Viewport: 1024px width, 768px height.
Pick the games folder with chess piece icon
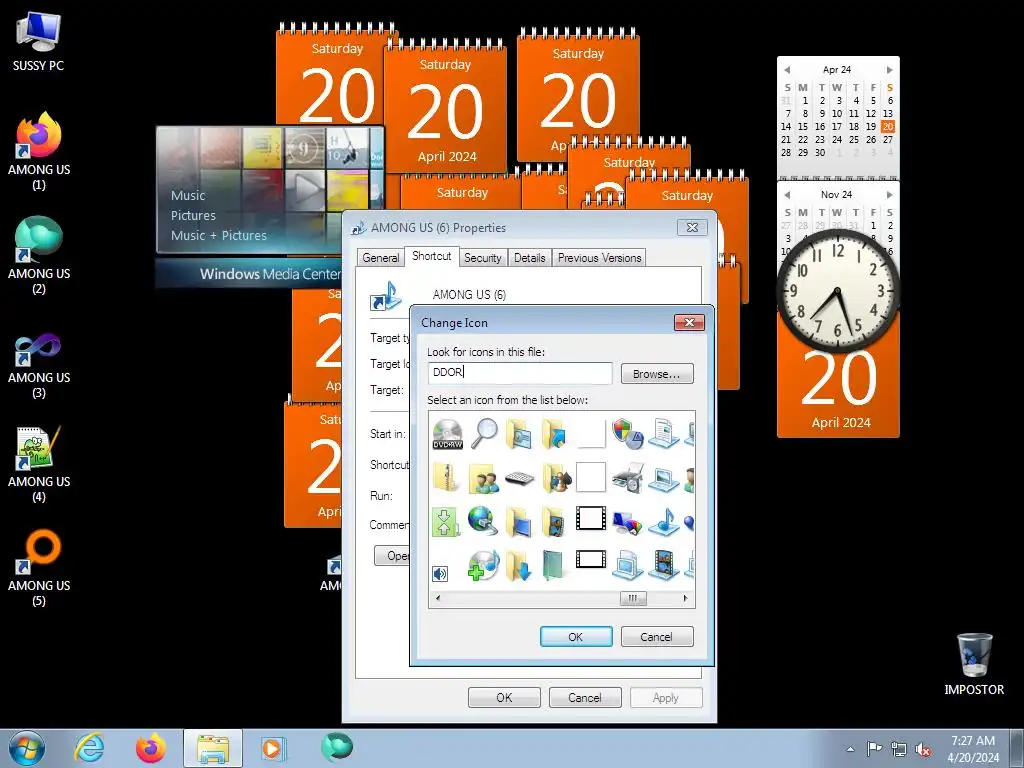[x=556, y=479]
